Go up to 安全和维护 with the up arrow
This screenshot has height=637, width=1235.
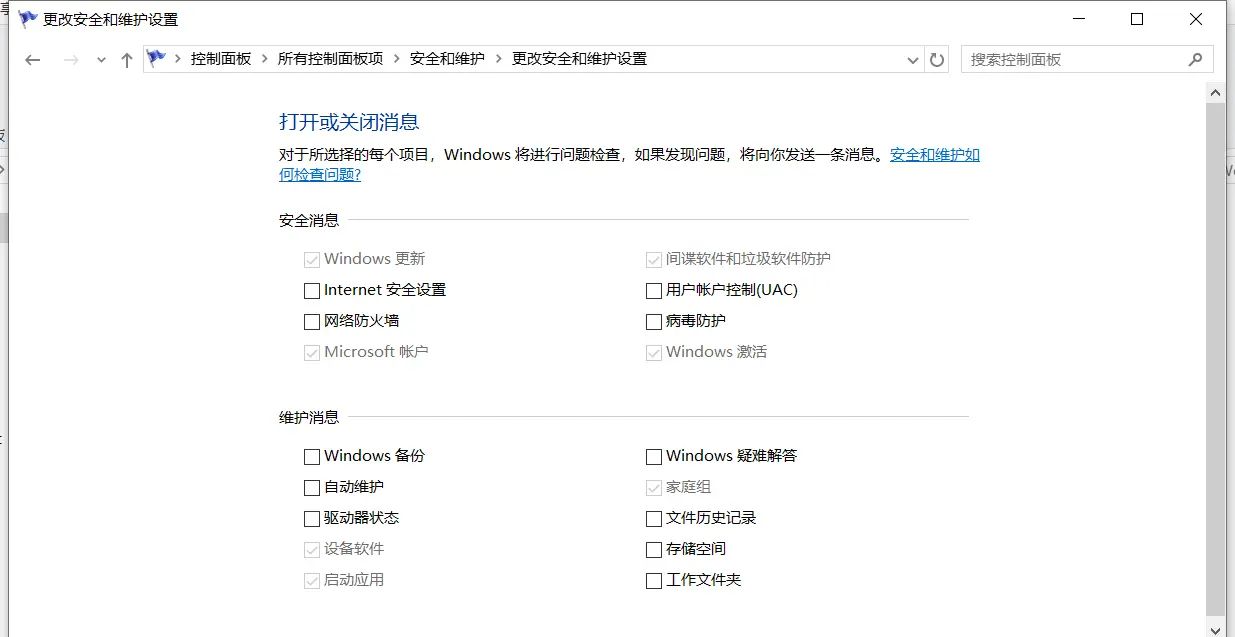(125, 59)
